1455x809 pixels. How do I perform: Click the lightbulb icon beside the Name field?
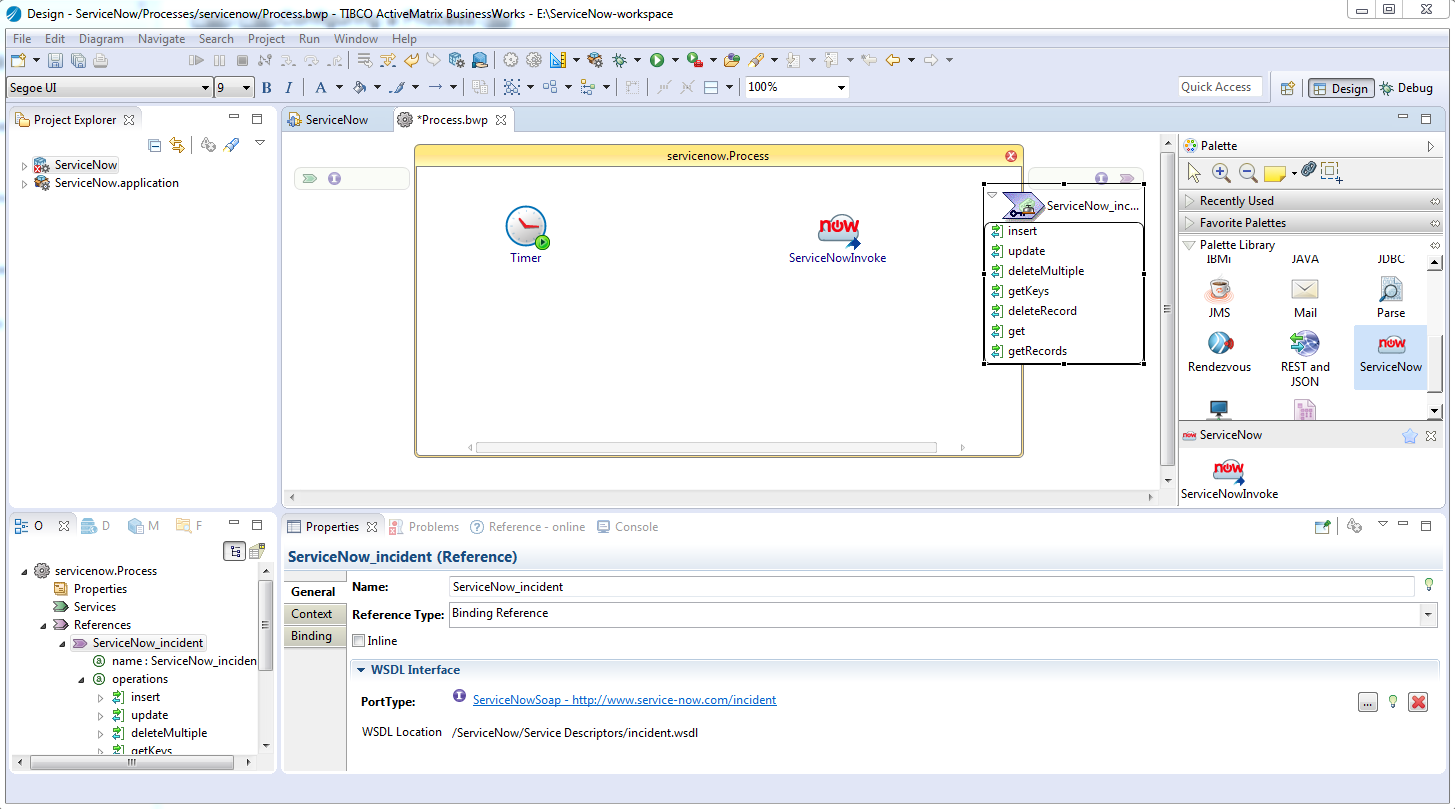click(x=1429, y=585)
